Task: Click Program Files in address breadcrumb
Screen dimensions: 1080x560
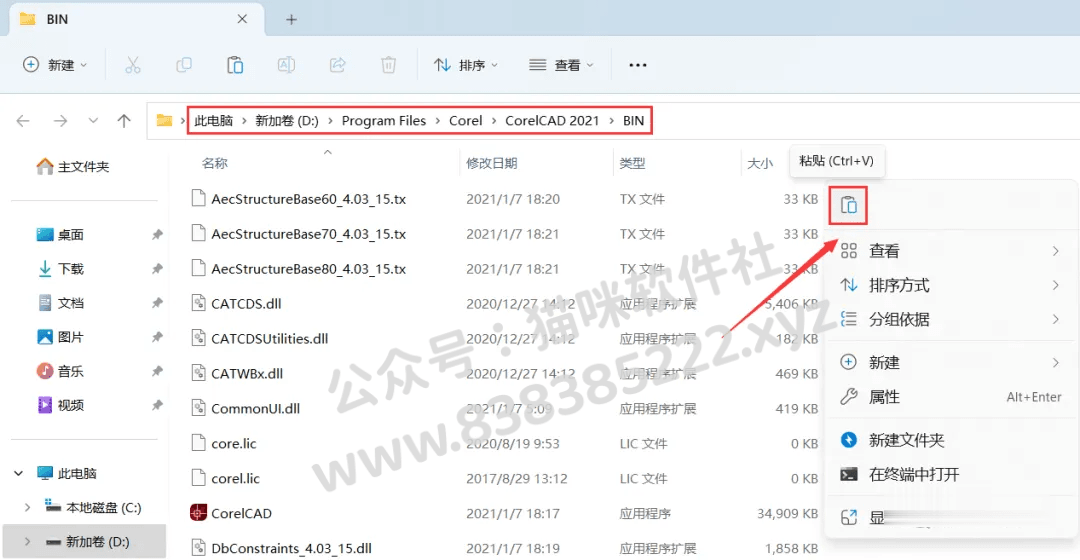Action: tap(384, 121)
